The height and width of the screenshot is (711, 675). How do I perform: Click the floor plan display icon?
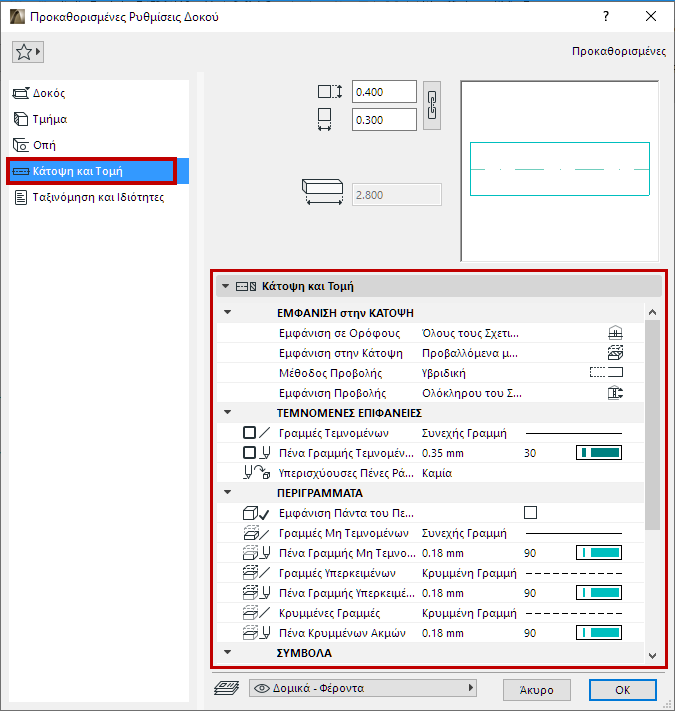(x=615, y=353)
